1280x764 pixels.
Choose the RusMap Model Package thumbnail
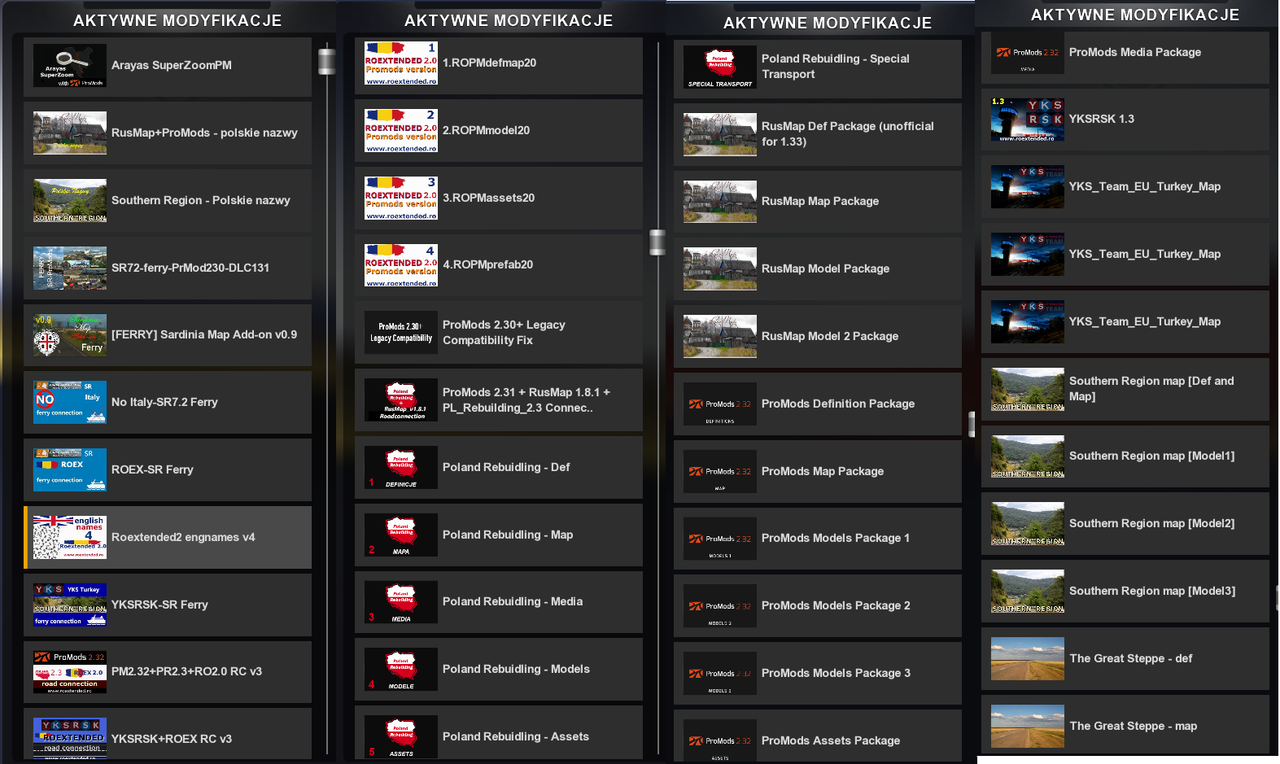720,269
